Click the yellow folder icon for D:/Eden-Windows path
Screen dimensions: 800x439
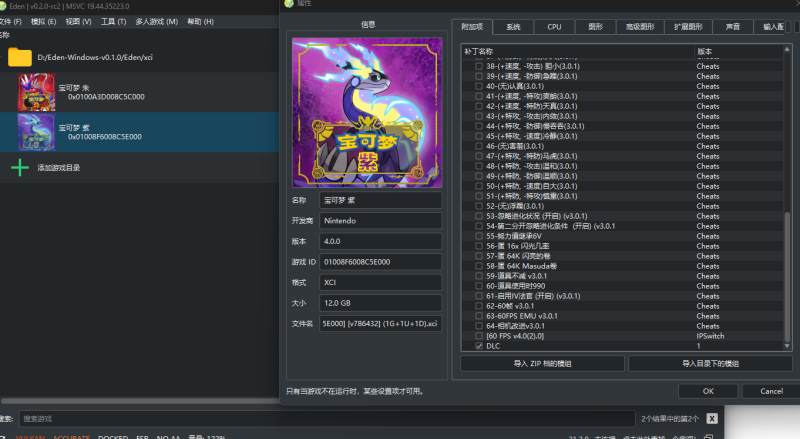(x=20, y=57)
